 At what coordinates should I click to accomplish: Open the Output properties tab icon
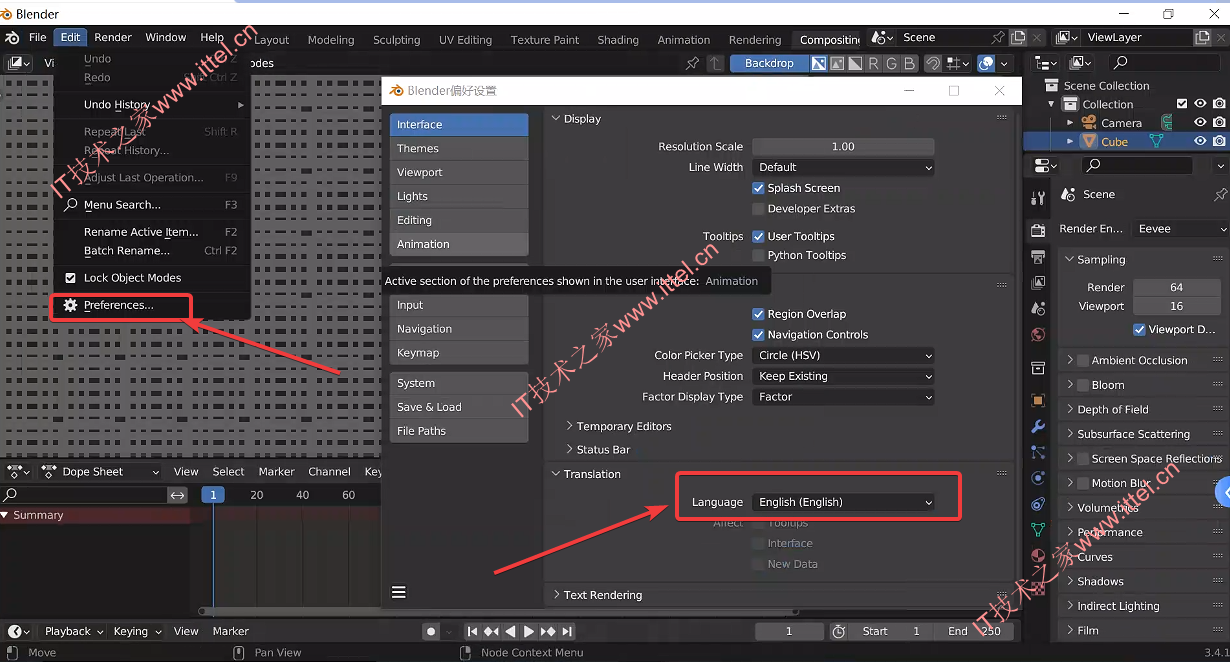click(1038, 257)
